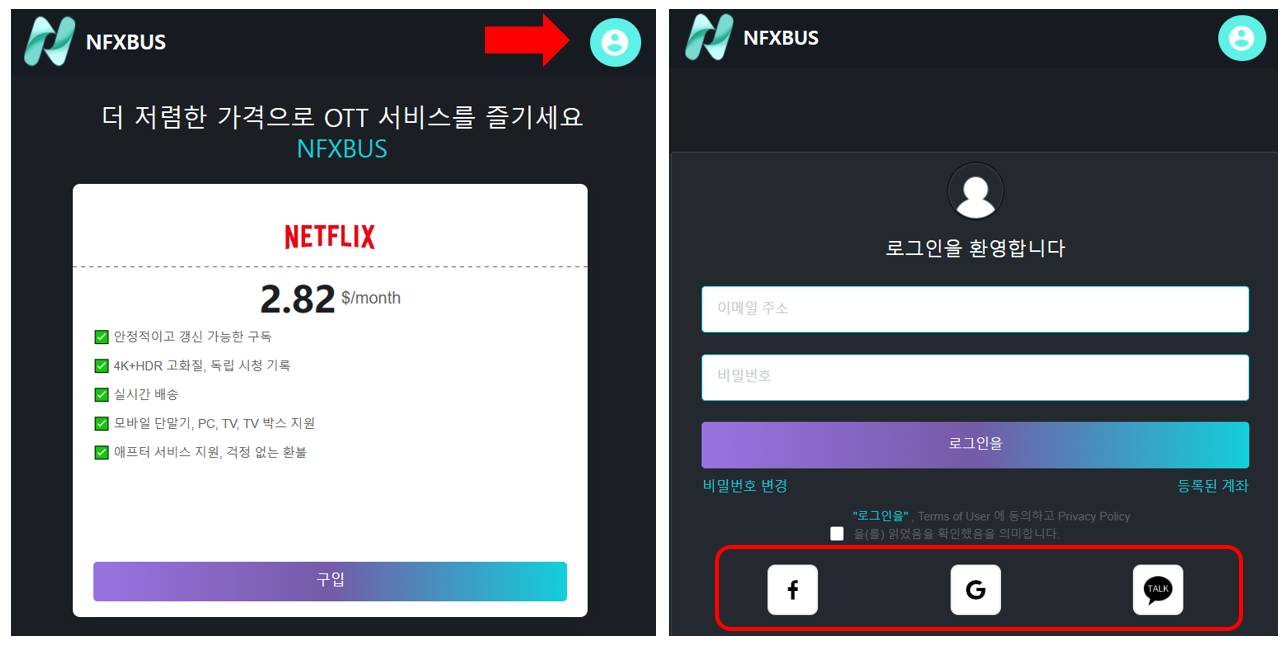Tick the terms agreement checkbox
Viewport: 1288px width, 645px height.
pyautogui.click(x=837, y=534)
